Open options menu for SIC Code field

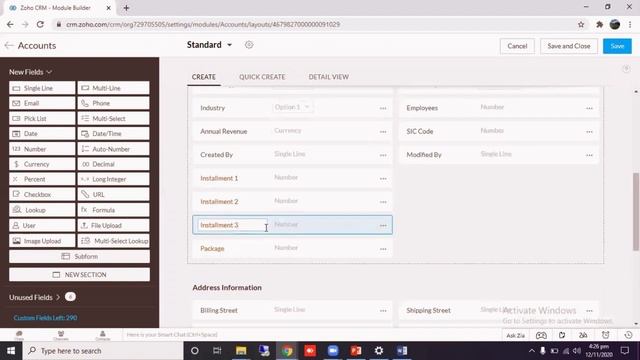click(589, 131)
